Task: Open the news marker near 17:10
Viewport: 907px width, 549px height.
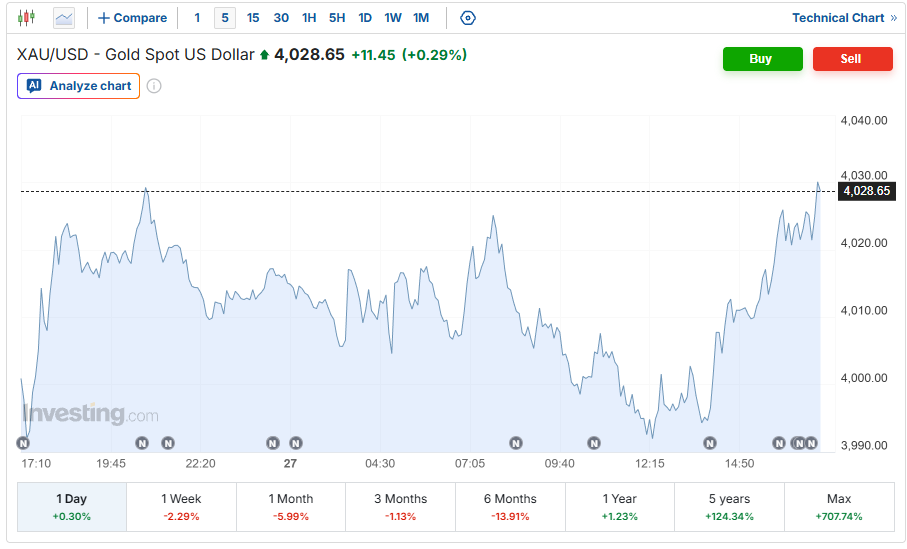Action: tap(23, 443)
